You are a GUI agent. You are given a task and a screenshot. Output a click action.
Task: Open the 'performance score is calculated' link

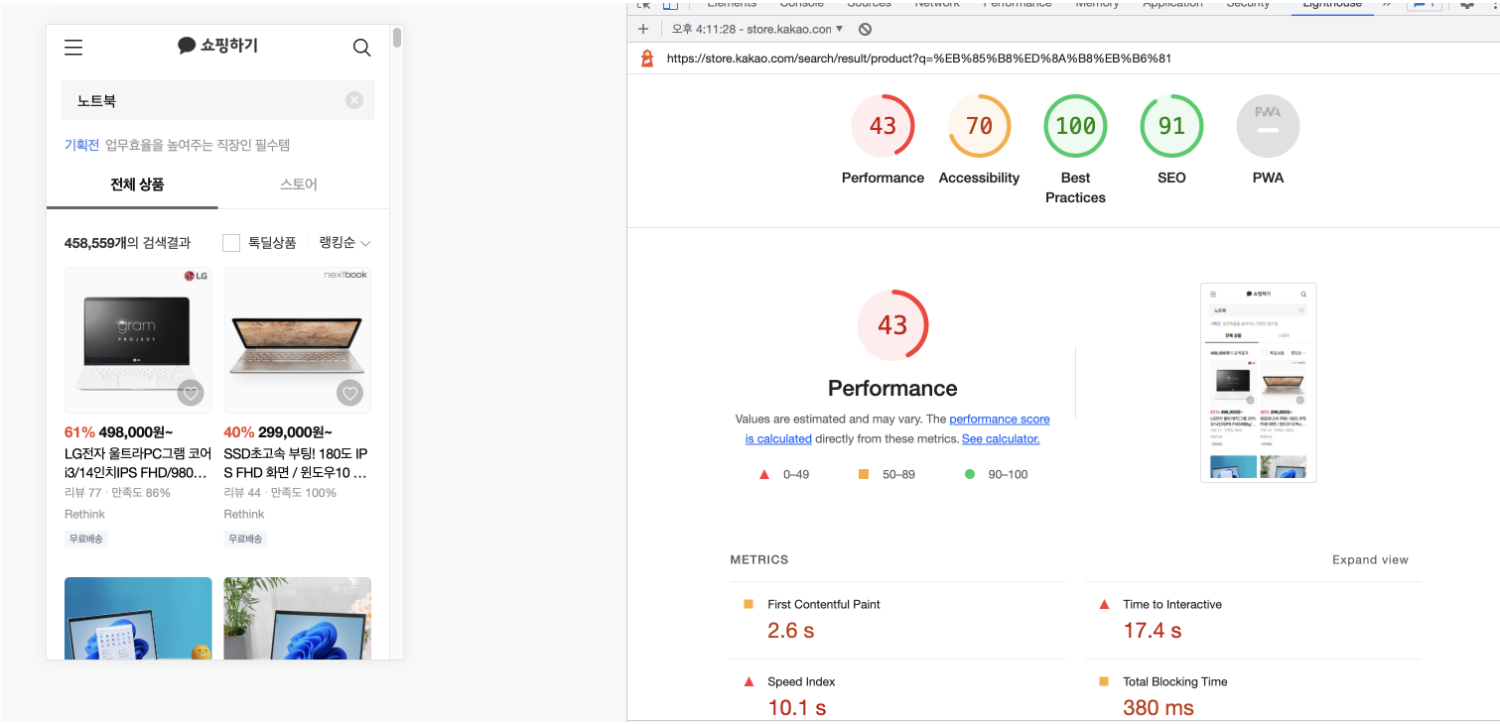coord(897,429)
